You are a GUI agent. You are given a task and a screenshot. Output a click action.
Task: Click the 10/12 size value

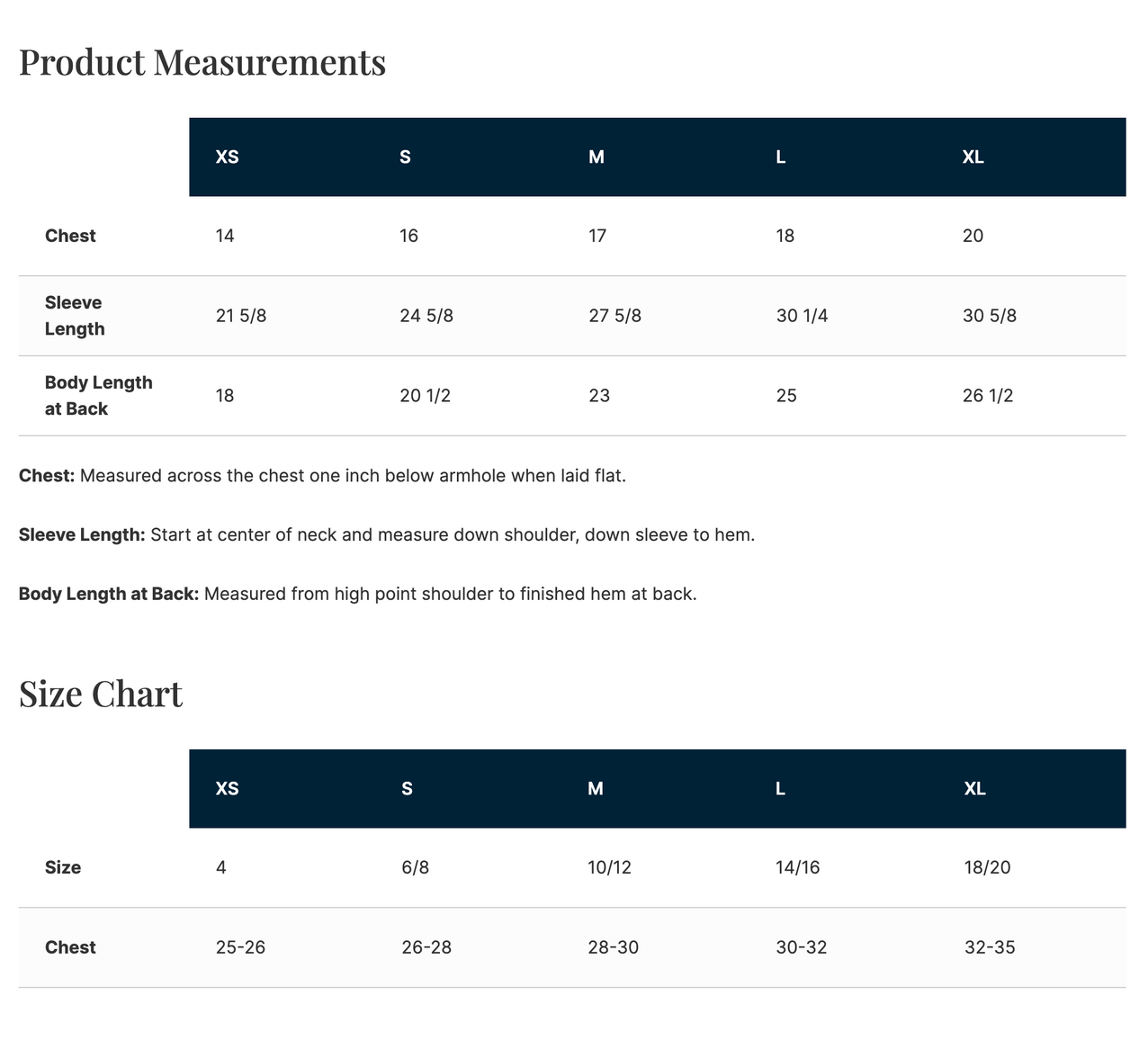[x=609, y=868]
